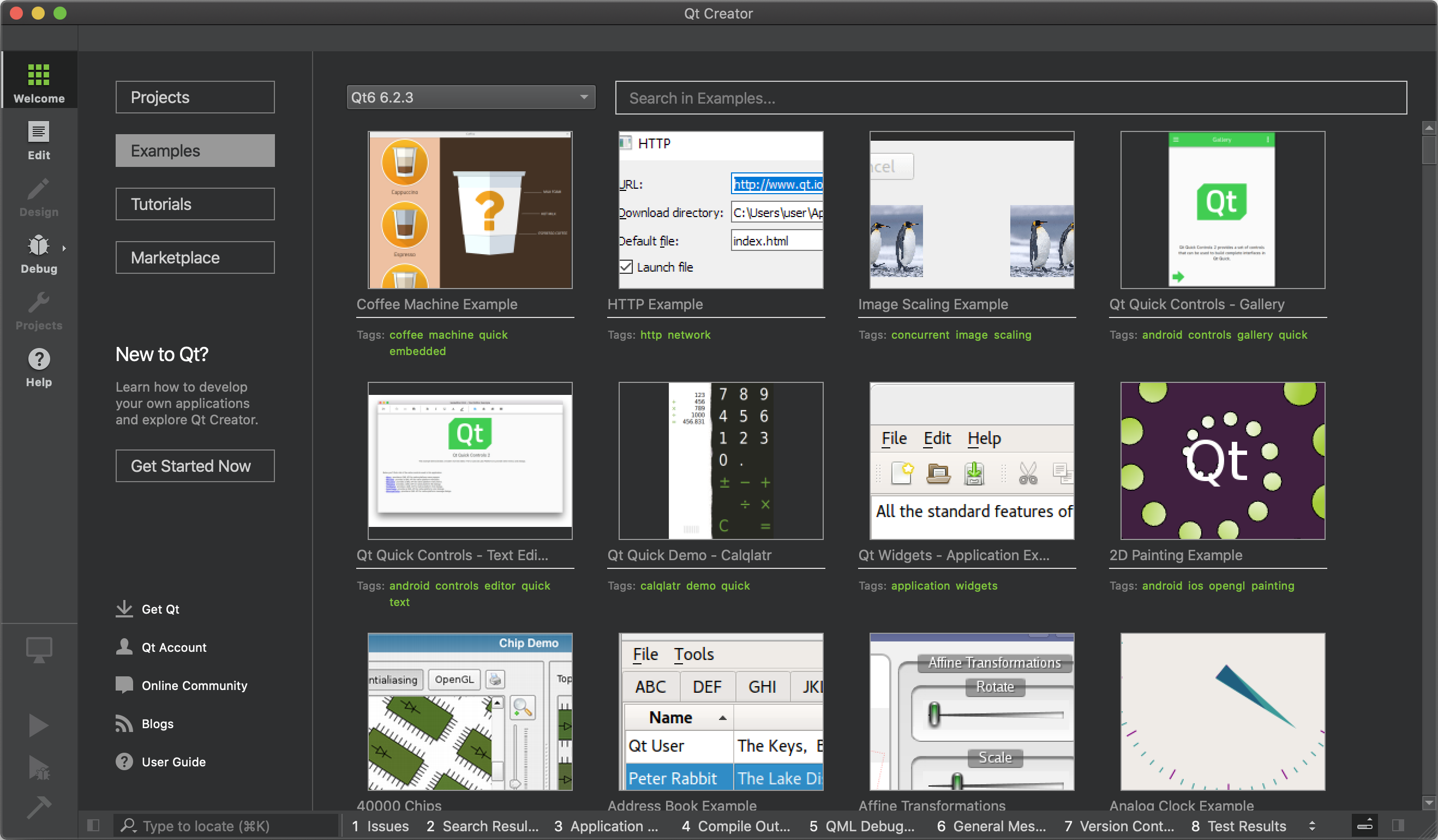1438x840 pixels.
Task: Open Qt Widgets Application Example thumbnail
Action: point(972,461)
